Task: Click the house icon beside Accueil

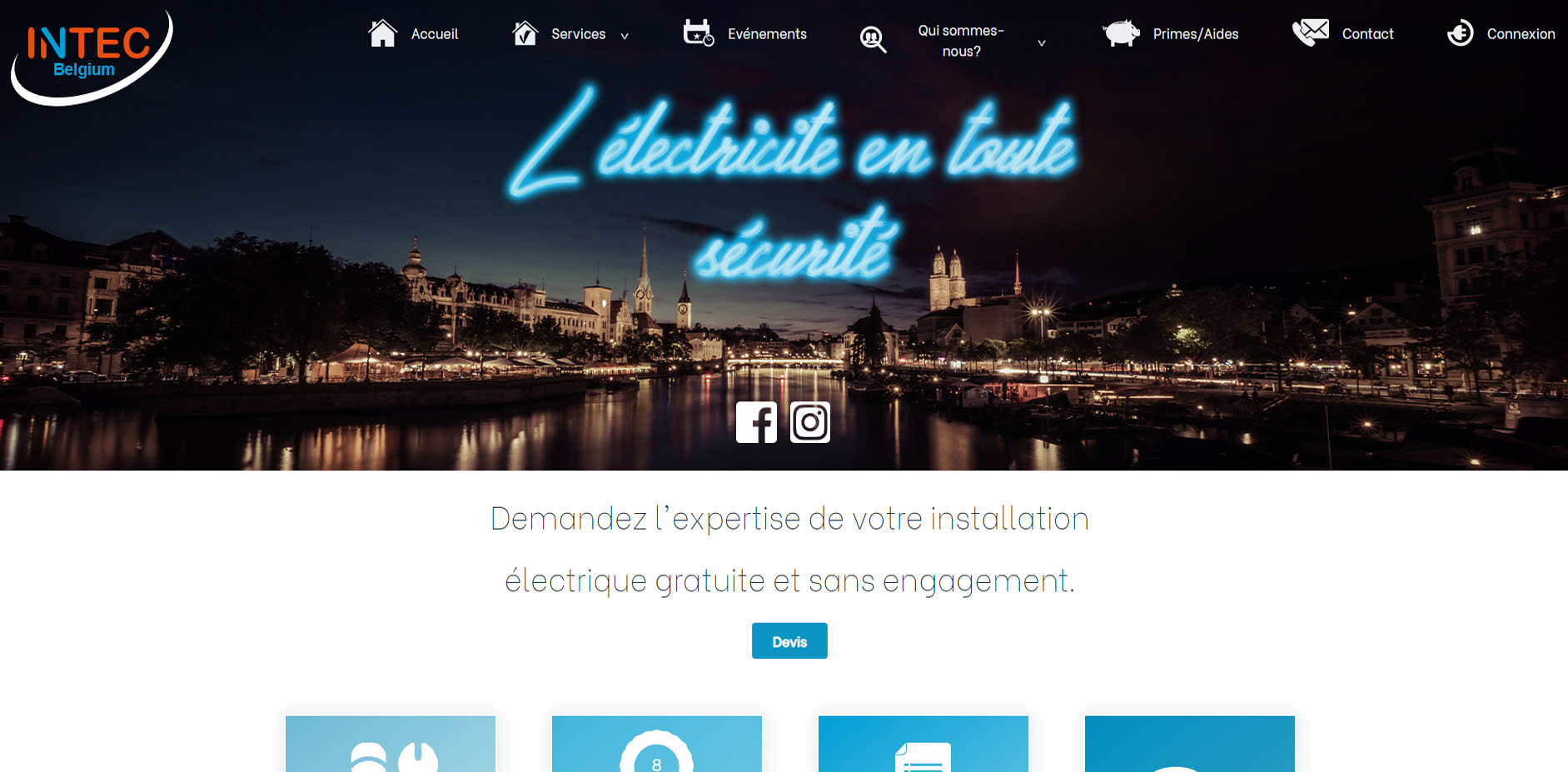Action: click(x=382, y=33)
